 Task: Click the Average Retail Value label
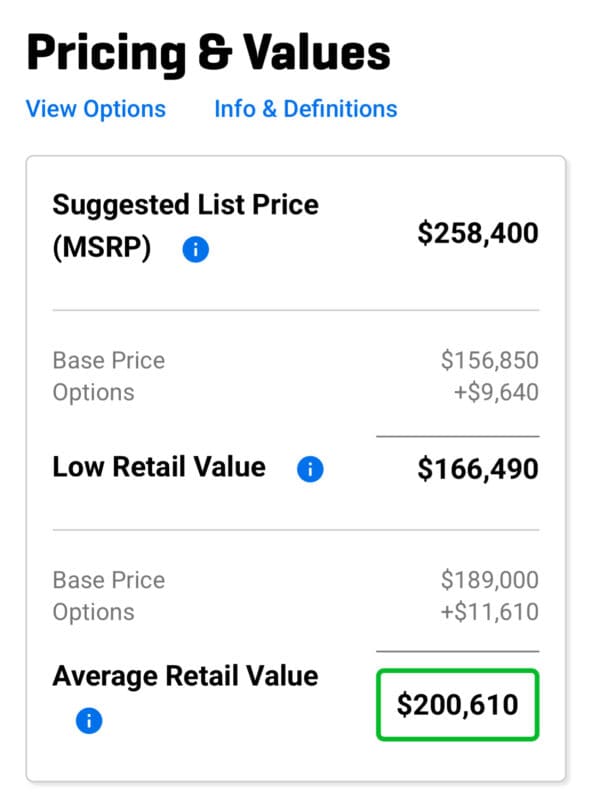point(186,676)
